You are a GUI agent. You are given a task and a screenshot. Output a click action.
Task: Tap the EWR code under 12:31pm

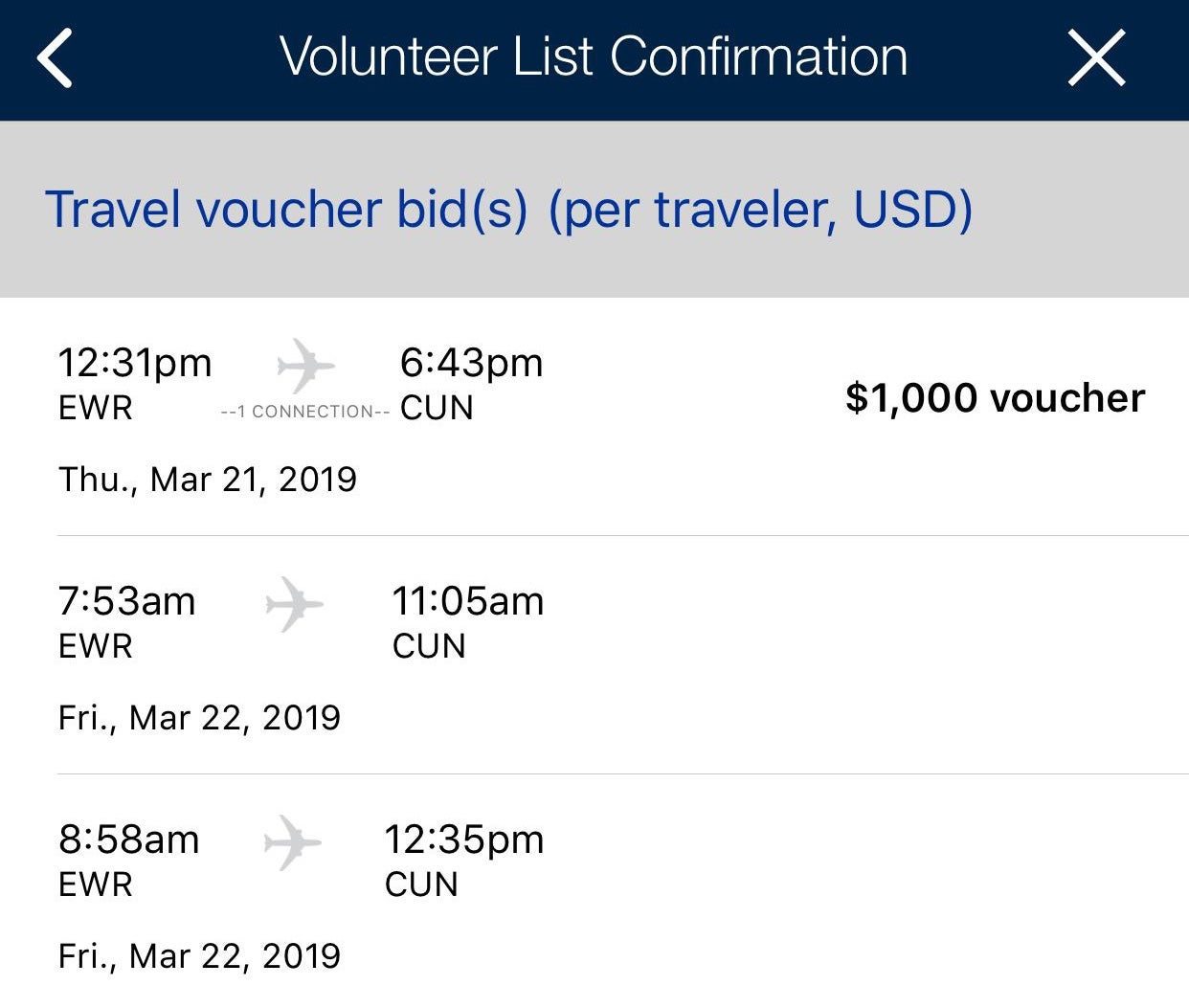(96, 409)
